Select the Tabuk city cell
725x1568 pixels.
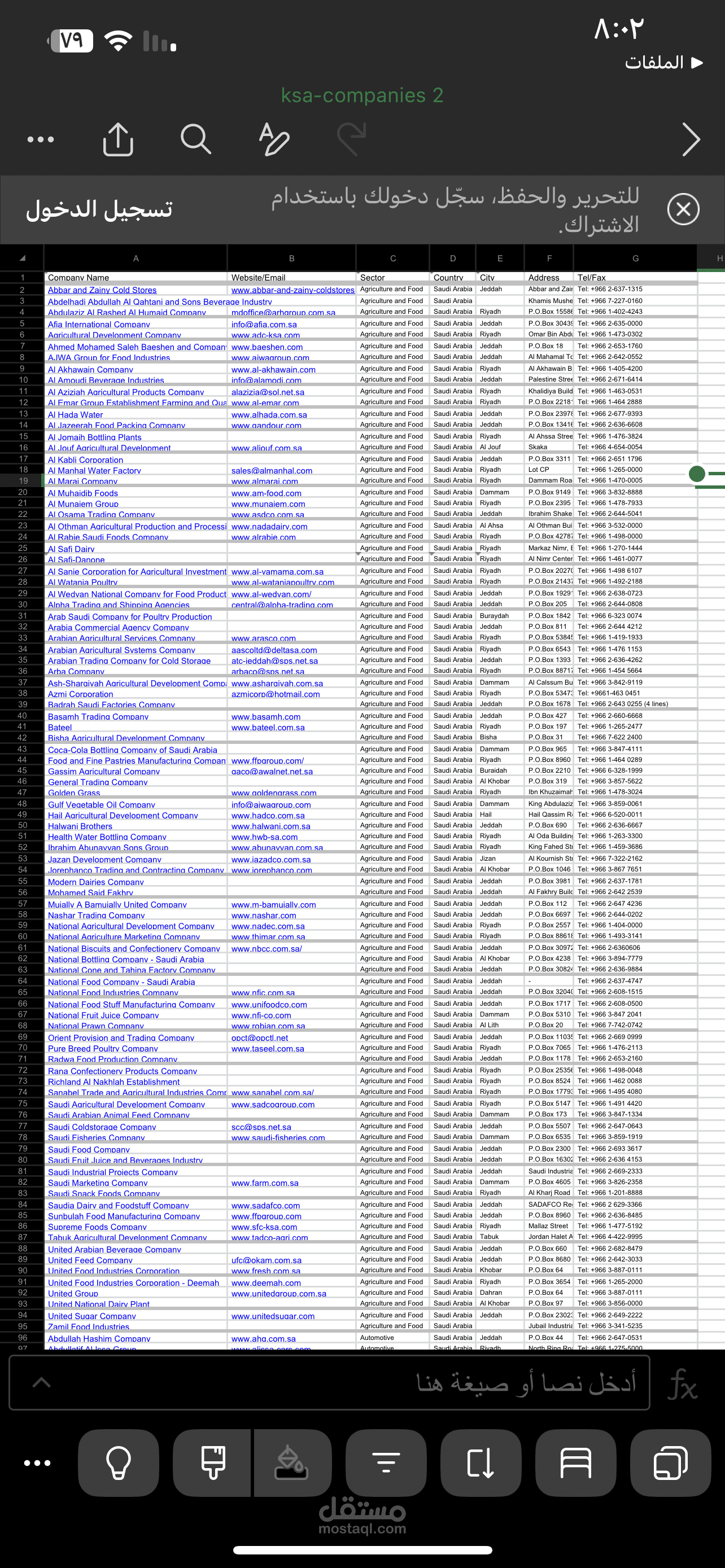[500, 1237]
